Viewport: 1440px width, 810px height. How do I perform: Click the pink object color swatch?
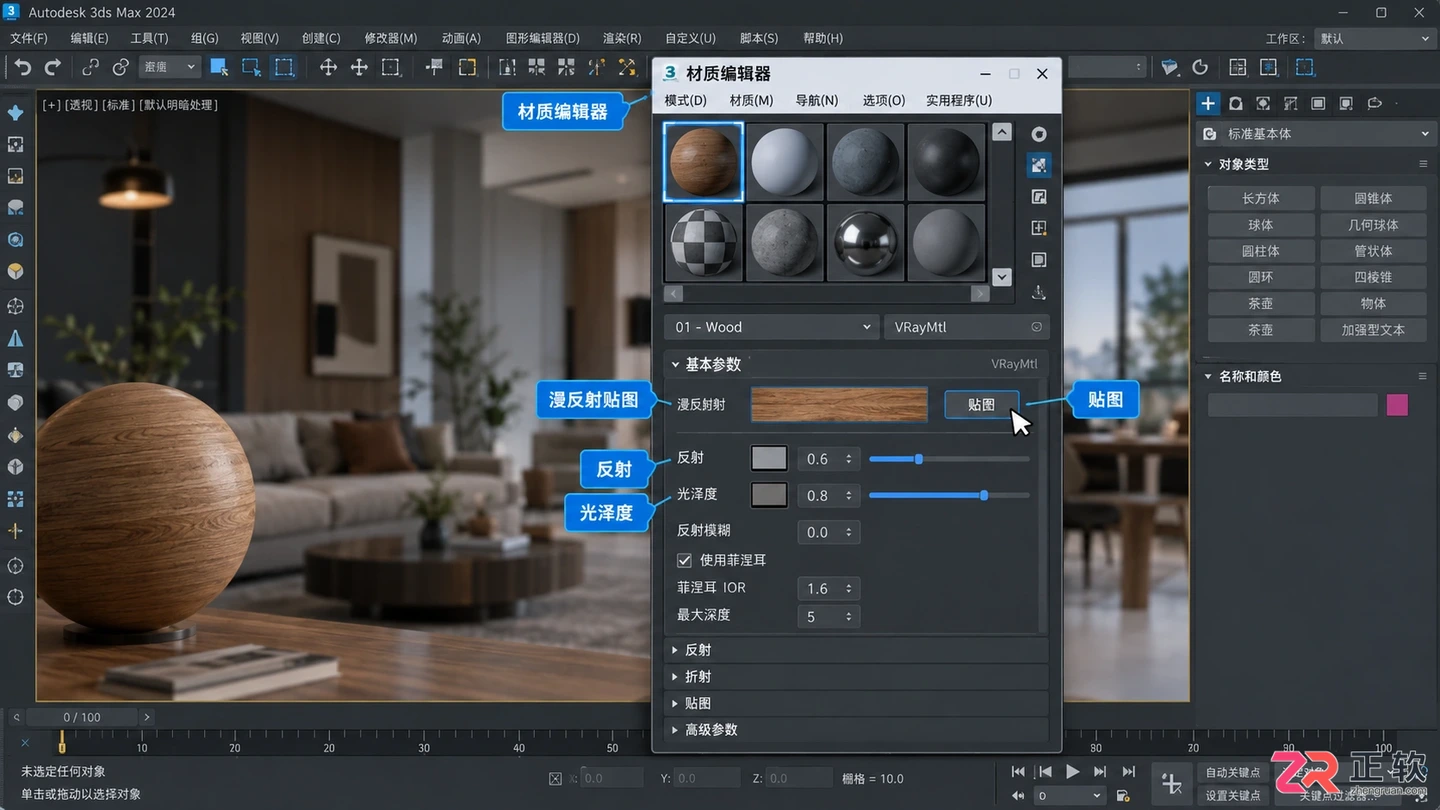click(x=1397, y=405)
